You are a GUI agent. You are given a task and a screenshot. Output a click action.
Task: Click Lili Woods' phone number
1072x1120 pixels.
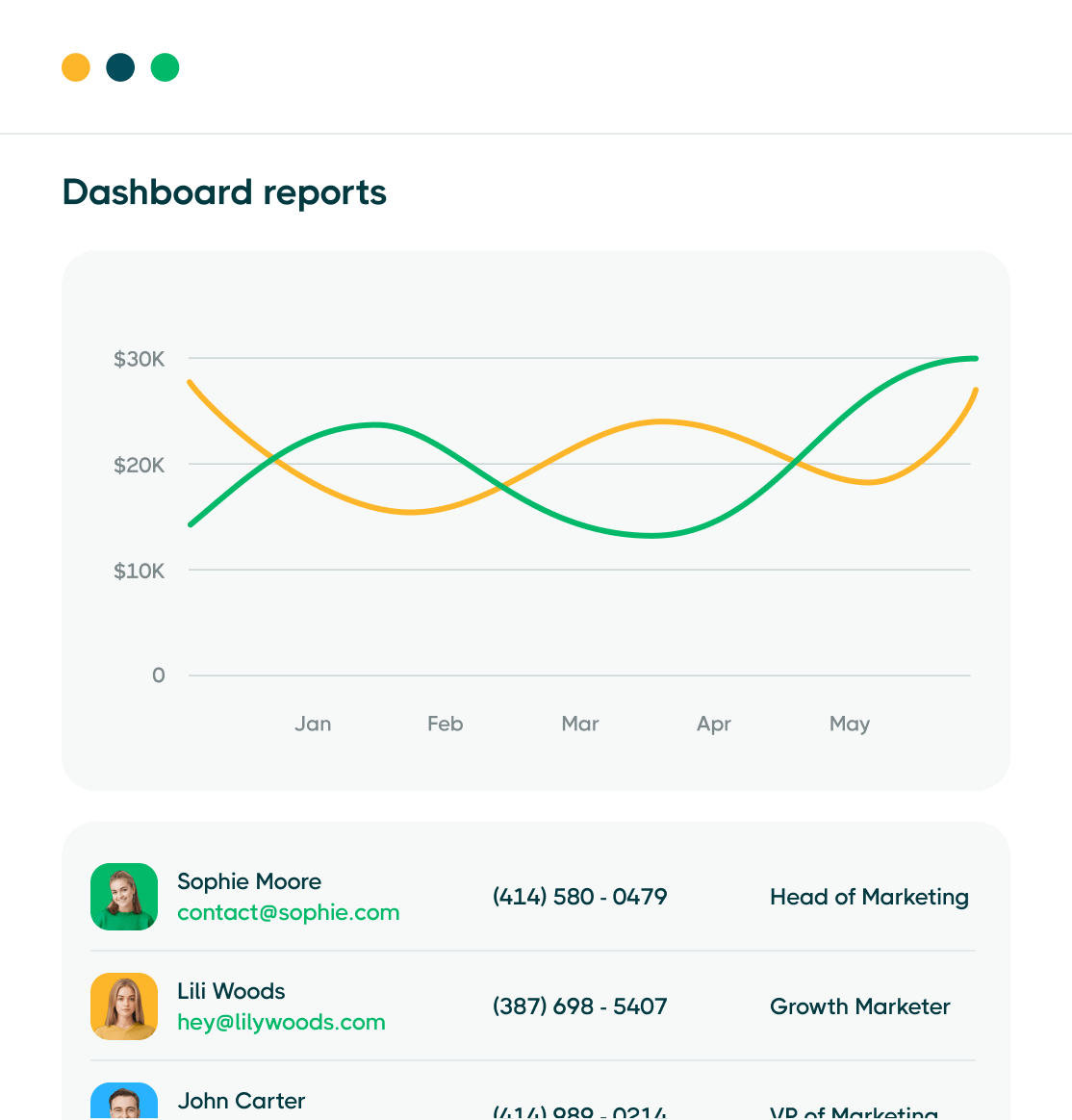(x=579, y=1006)
